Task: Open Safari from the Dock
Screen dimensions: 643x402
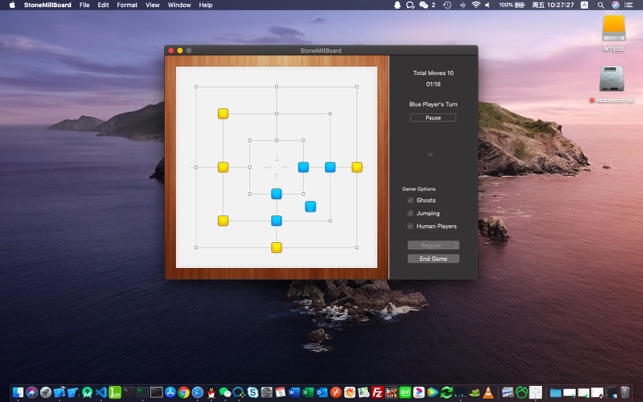Action: 197,392
